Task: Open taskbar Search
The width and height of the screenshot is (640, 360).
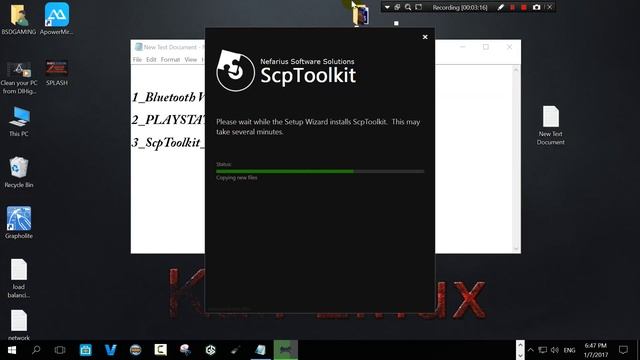Action: [36, 350]
